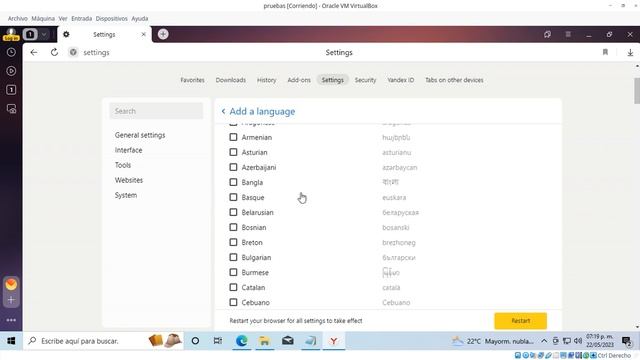Click the page vertical scrollbar thumb

[637, 91]
